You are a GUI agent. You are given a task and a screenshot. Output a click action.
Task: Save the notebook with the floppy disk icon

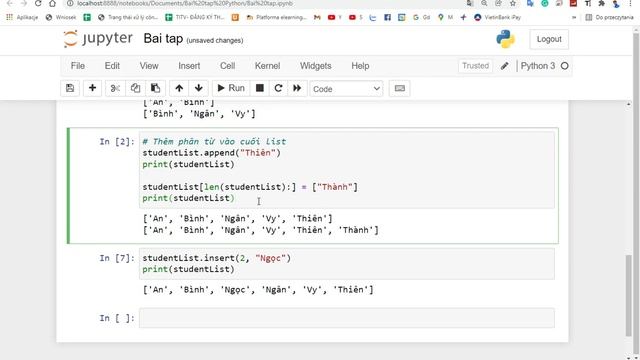[70, 88]
